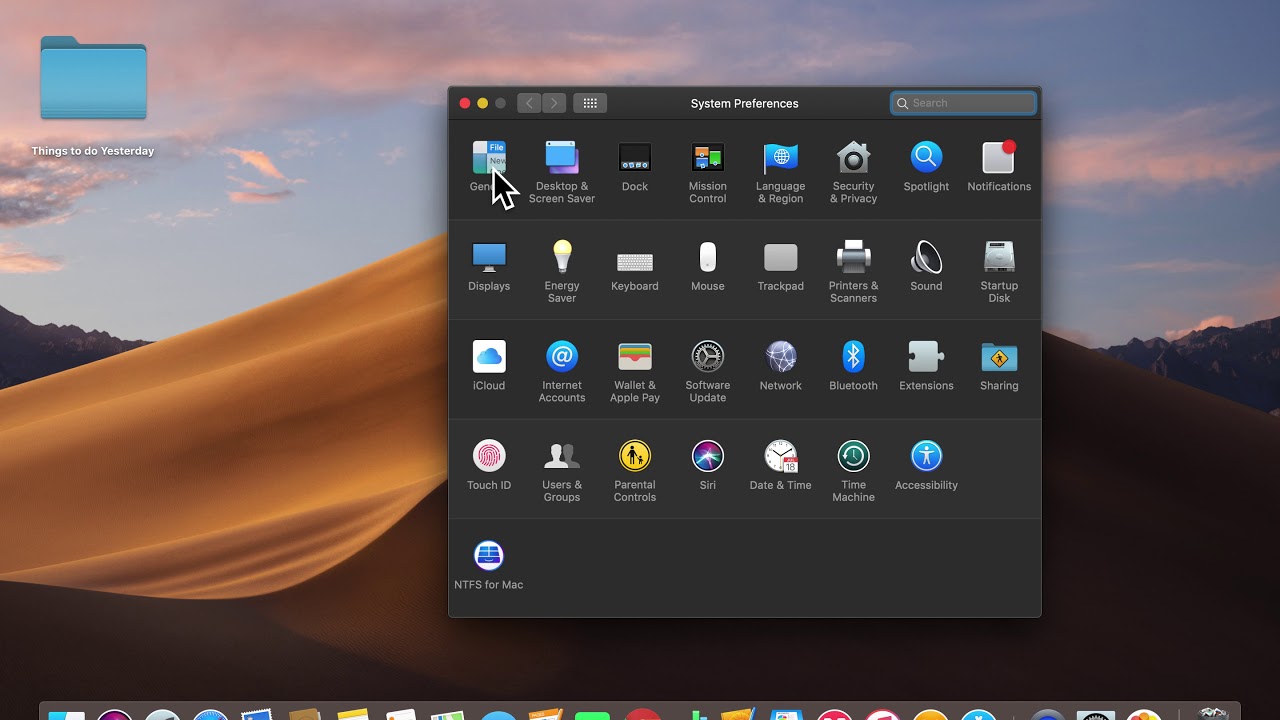
Task: Focus the System Preferences search field
Action: [x=964, y=103]
